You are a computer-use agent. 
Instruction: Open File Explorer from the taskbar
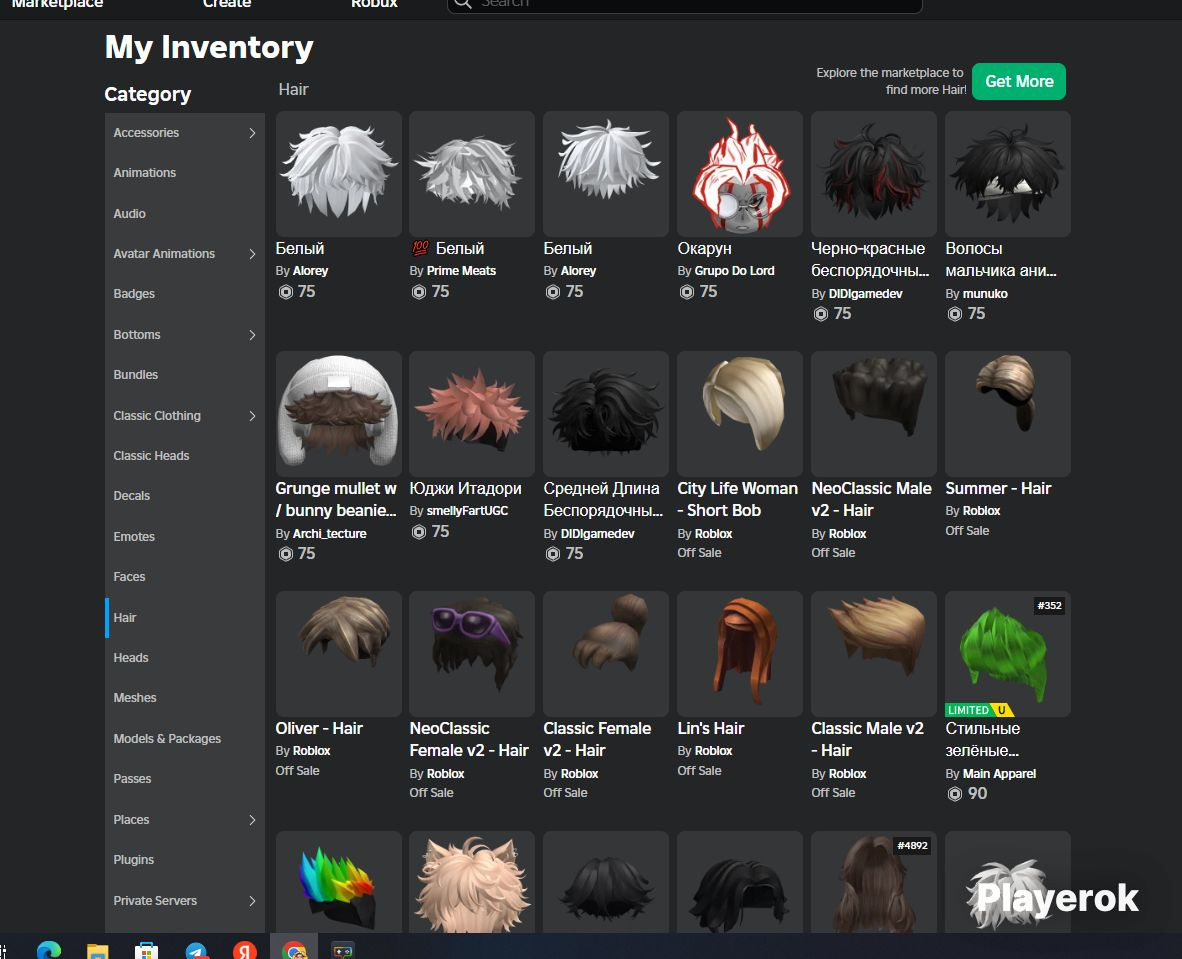(x=97, y=950)
